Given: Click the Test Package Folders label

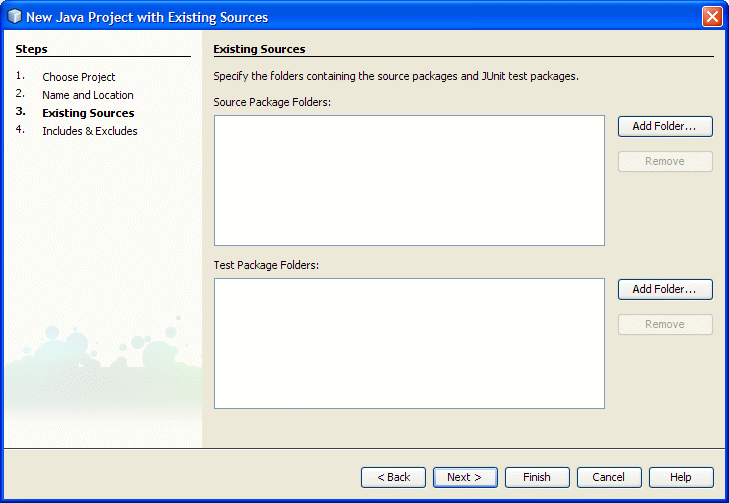Looking at the screenshot, I should (x=266, y=265).
